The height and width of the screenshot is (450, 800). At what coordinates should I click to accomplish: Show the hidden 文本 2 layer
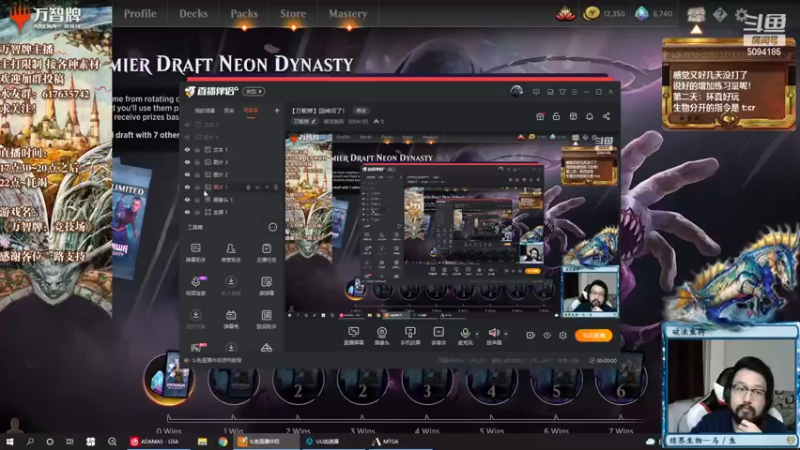point(187,124)
